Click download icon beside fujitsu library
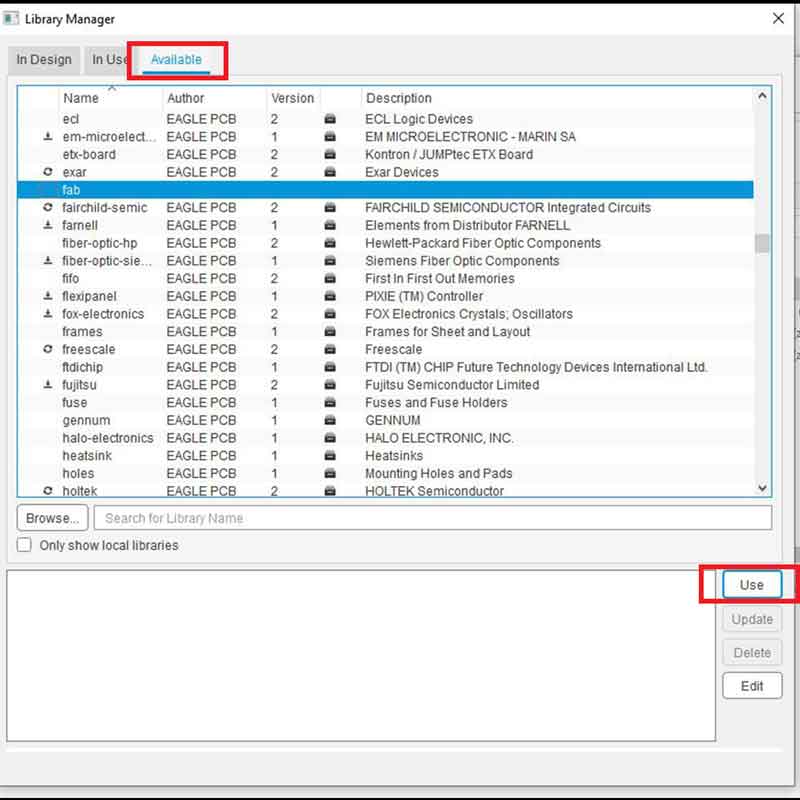 [x=48, y=385]
